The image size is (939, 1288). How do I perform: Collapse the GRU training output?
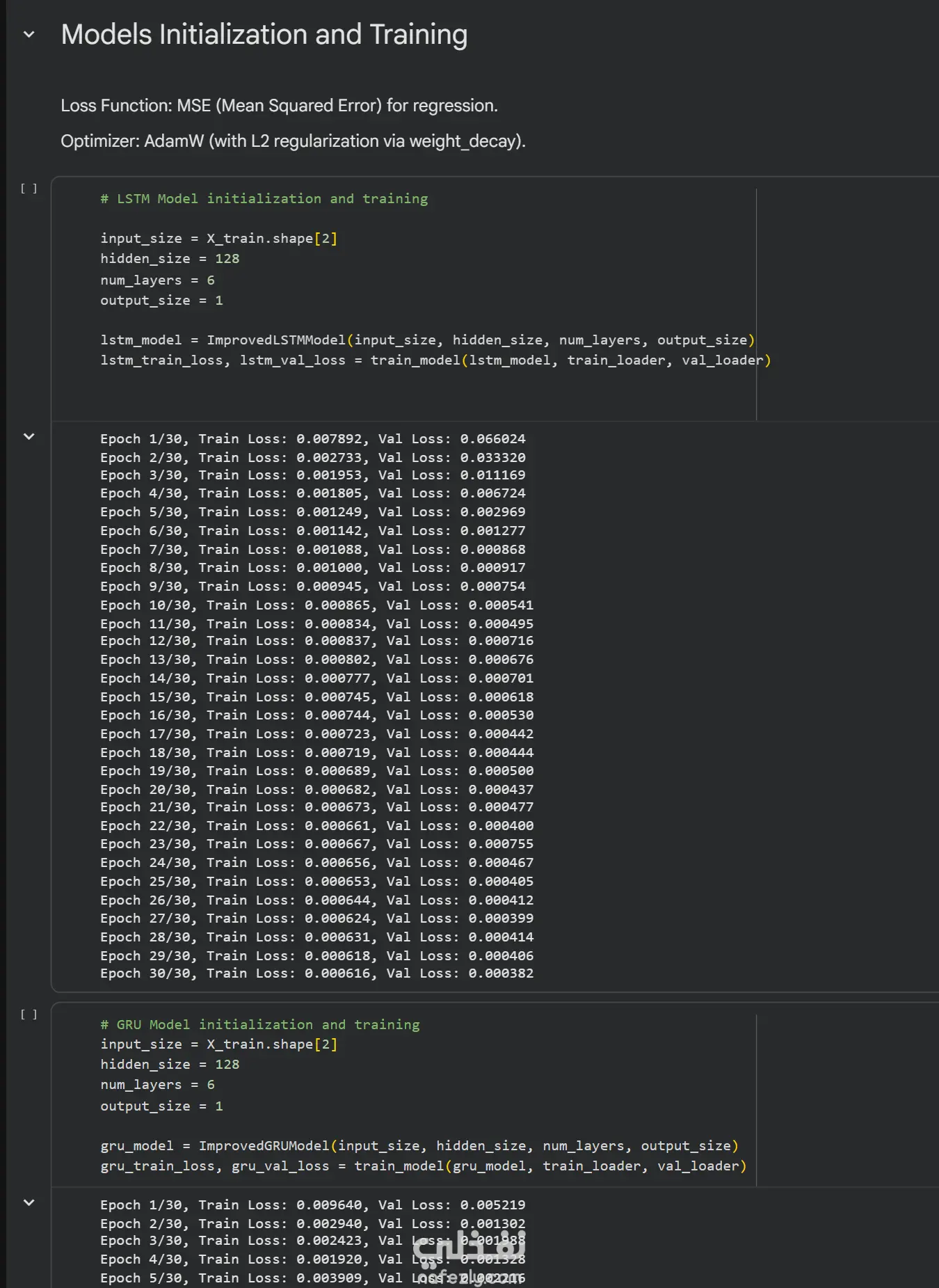[29, 1202]
